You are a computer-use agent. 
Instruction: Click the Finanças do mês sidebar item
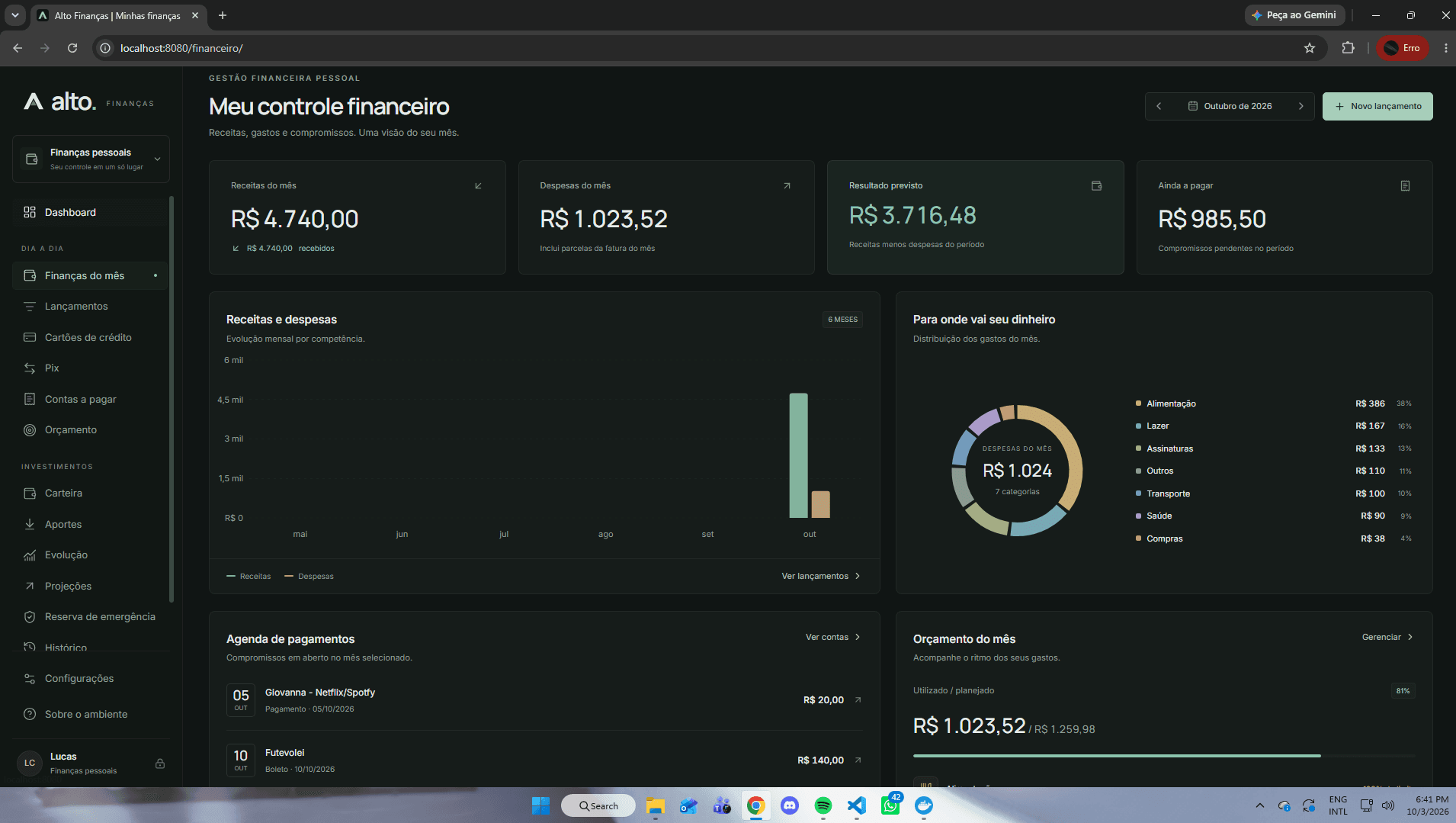(90, 275)
